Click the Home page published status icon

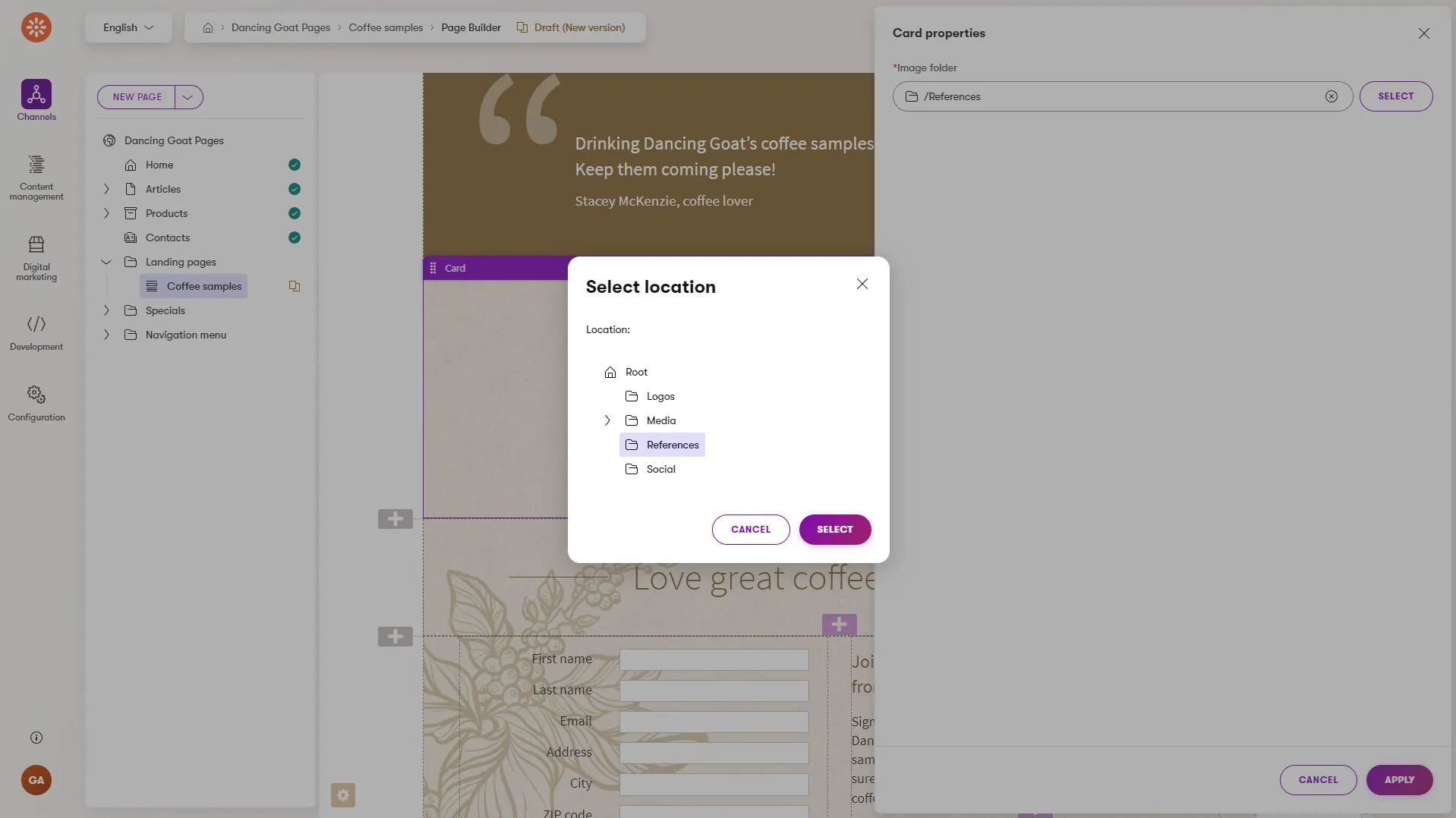click(x=295, y=165)
